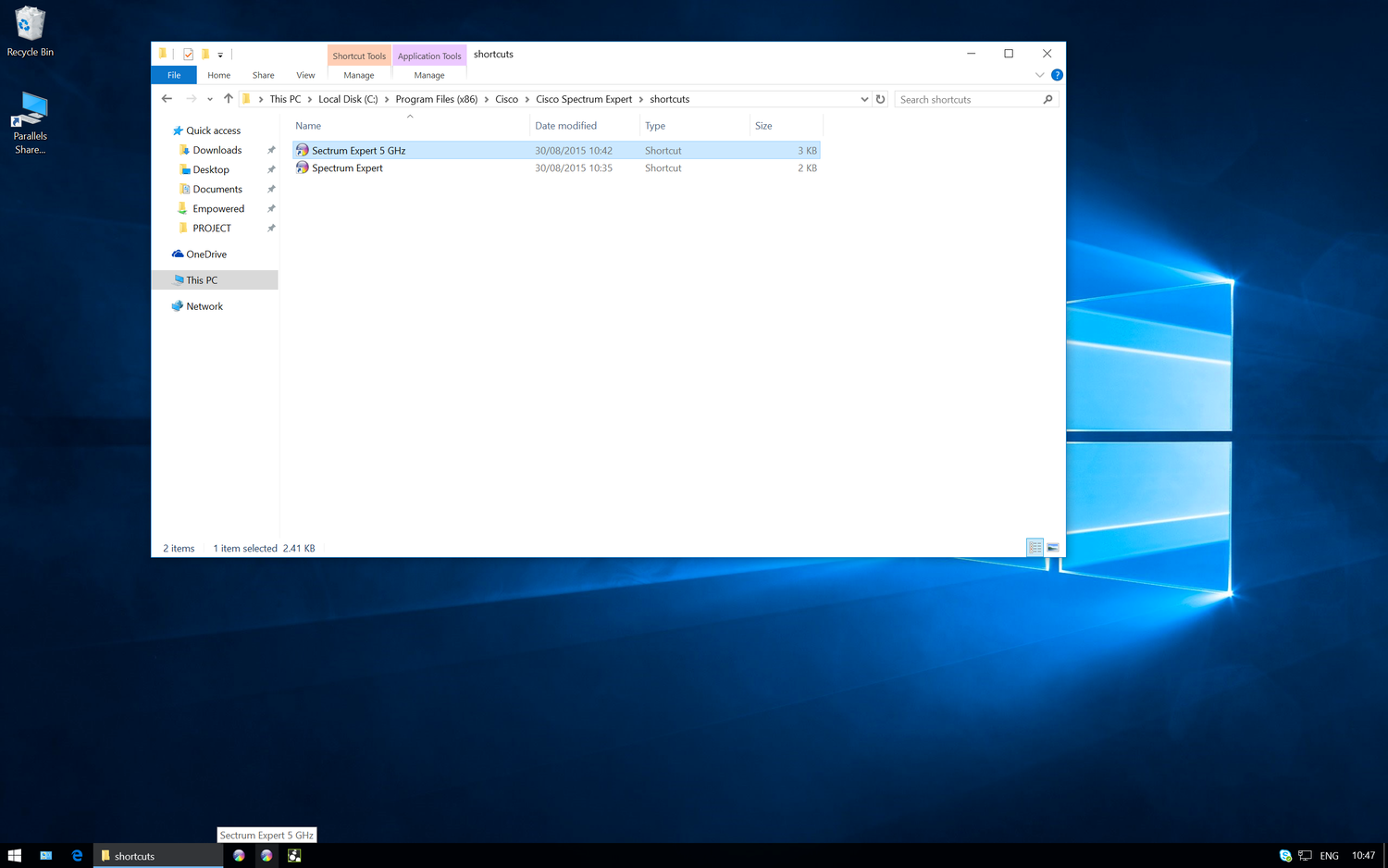The image size is (1388, 868).
Task: Open Downloads in the navigation pane
Action: pyautogui.click(x=217, y=150)
